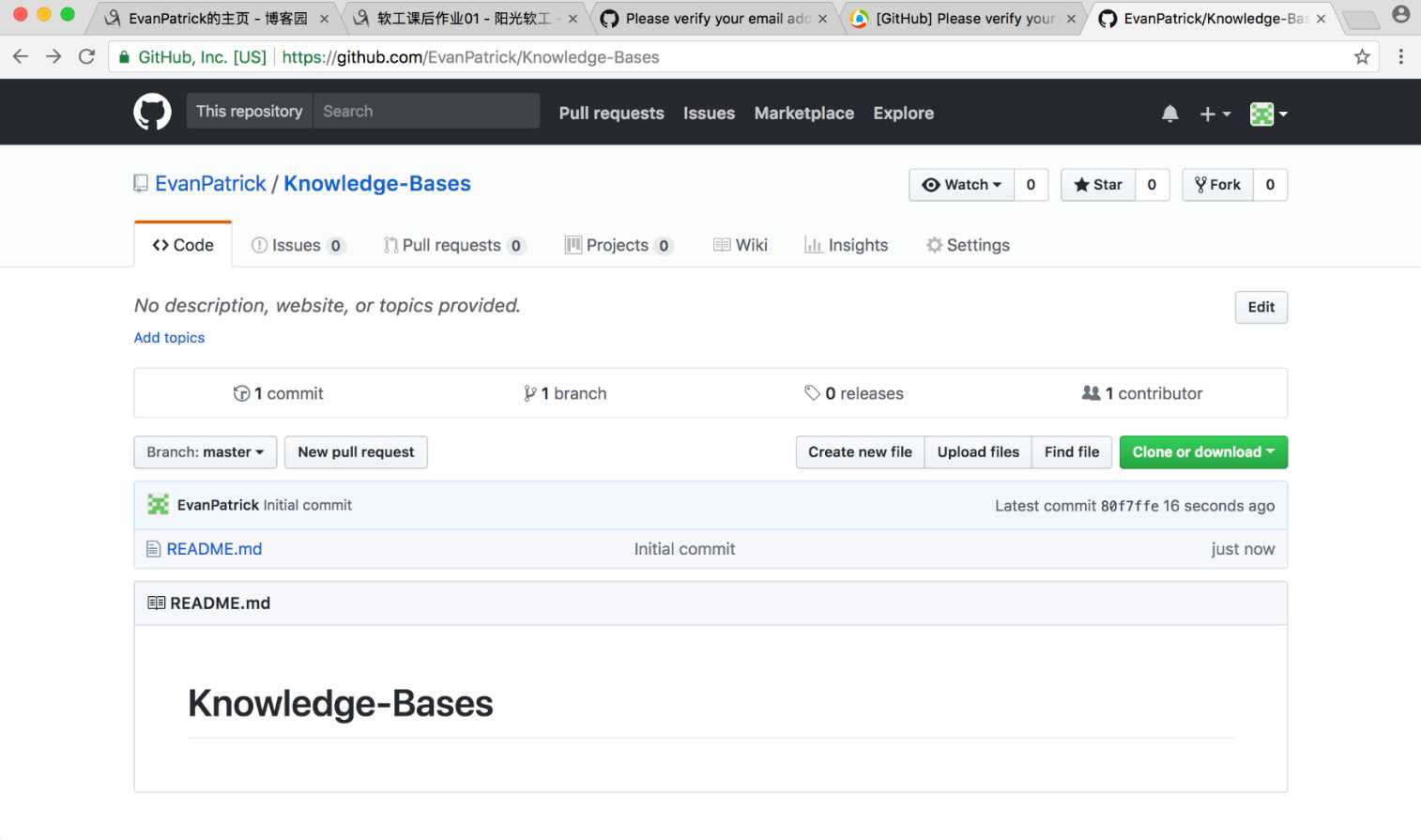Open the notifications bell
Viewport: 1421px width, 840px height.
click(1169, 114)
